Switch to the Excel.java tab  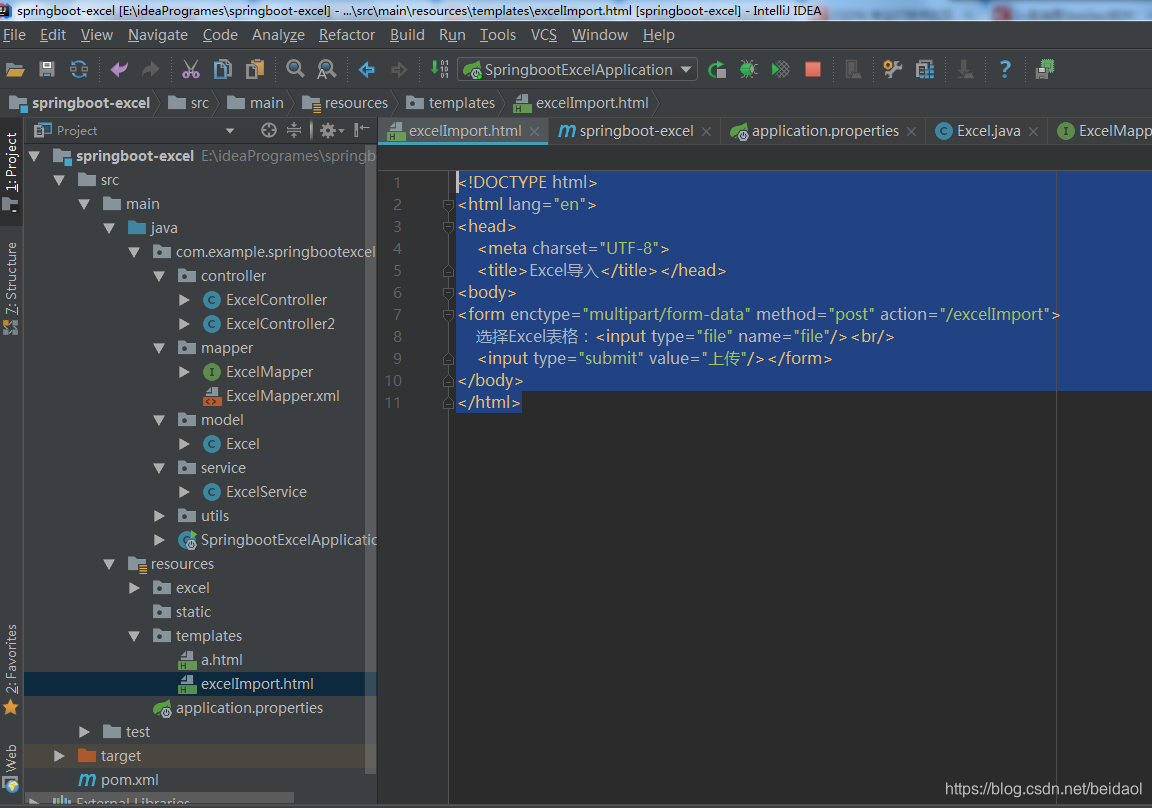(986, 130)
